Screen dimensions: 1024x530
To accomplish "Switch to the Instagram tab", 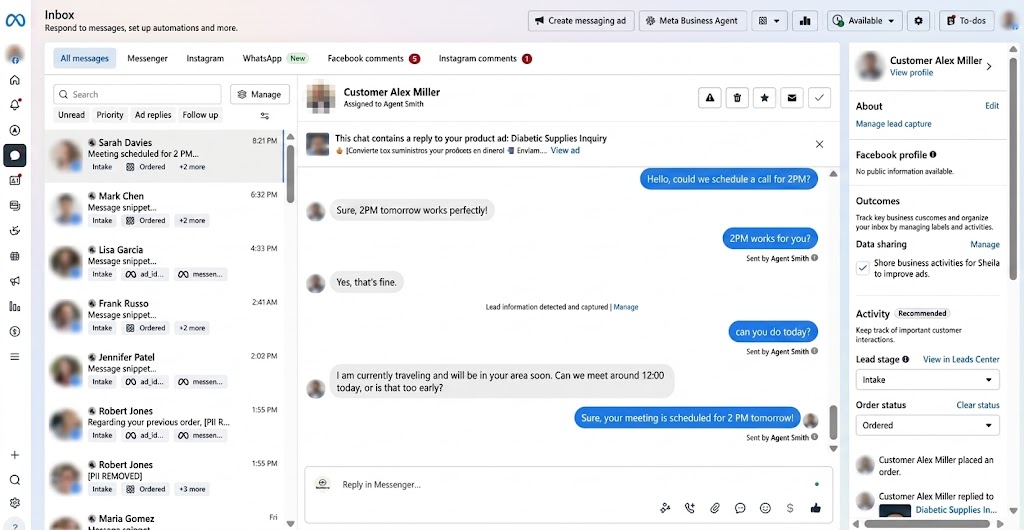I will tap(205, 58).
